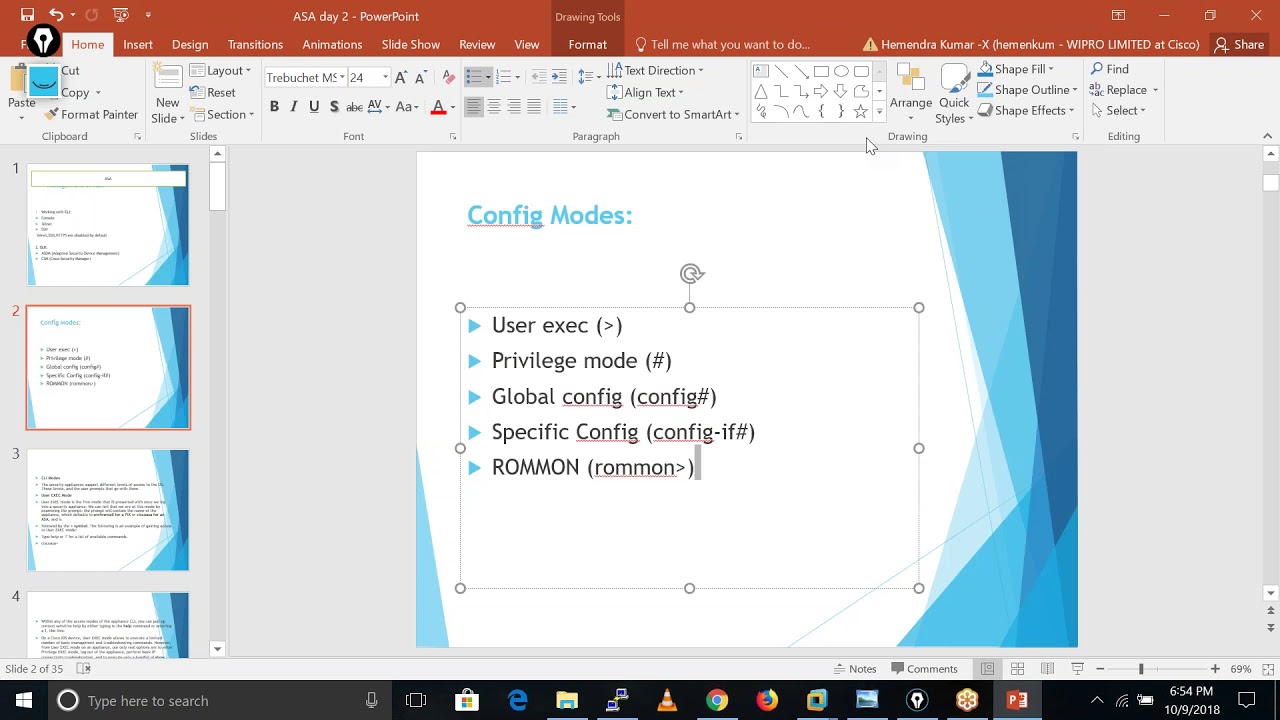Expand Shape Effects dropdown
Screen dimensions: 1280x720
pos(1025,110)
